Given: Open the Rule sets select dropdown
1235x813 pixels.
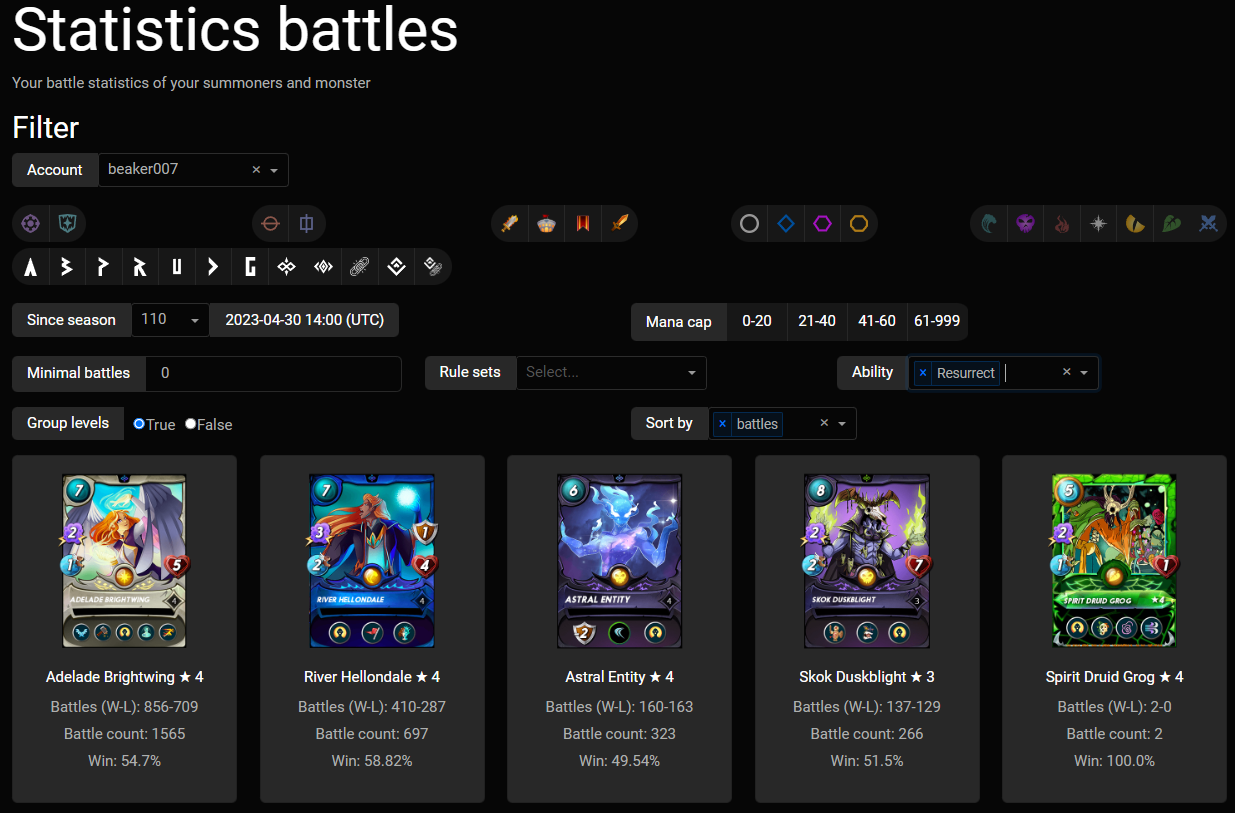Looking at the screenshot, I should (x=611, y=372).
